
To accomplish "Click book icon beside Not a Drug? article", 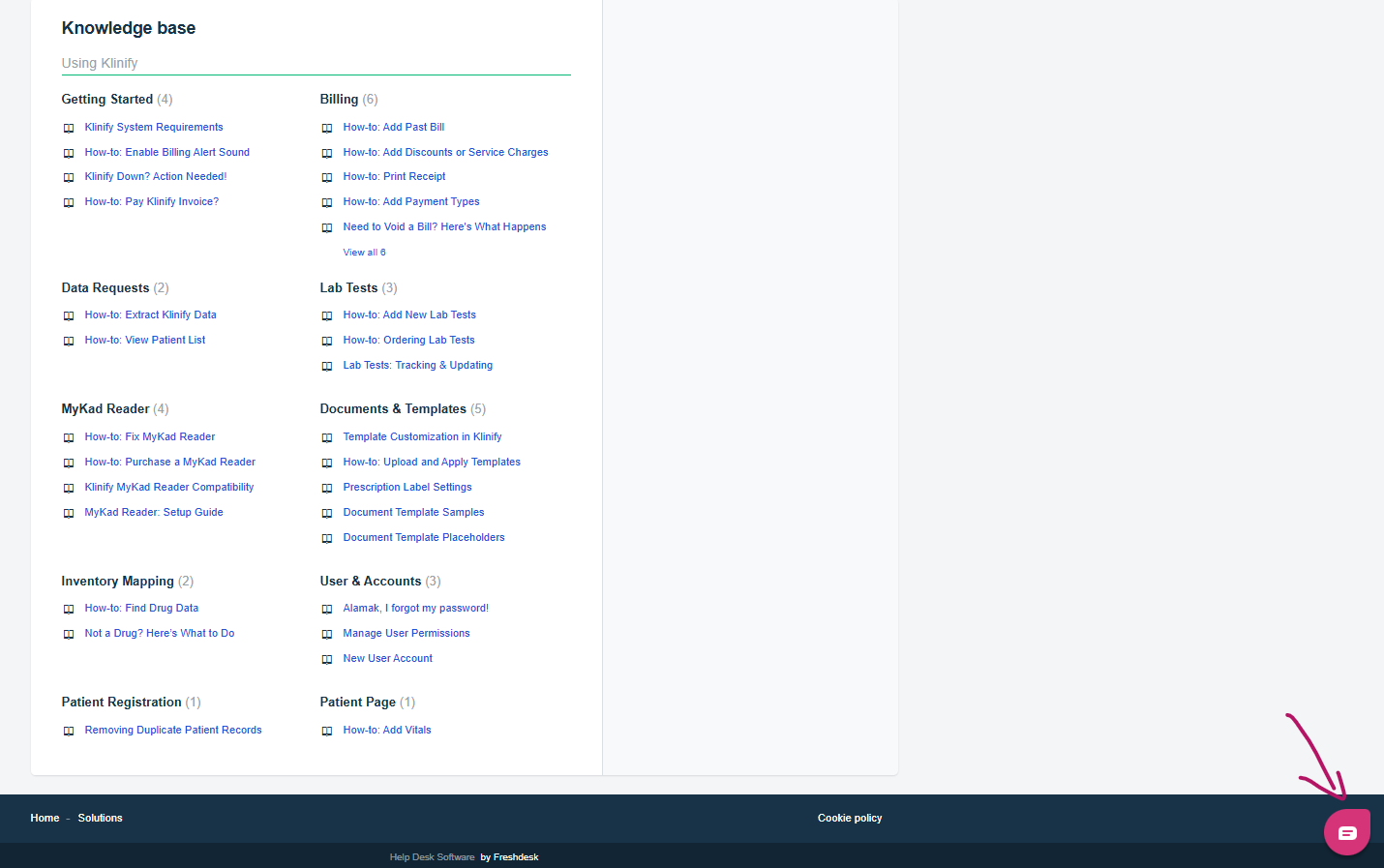I will (x=69, y=634).
